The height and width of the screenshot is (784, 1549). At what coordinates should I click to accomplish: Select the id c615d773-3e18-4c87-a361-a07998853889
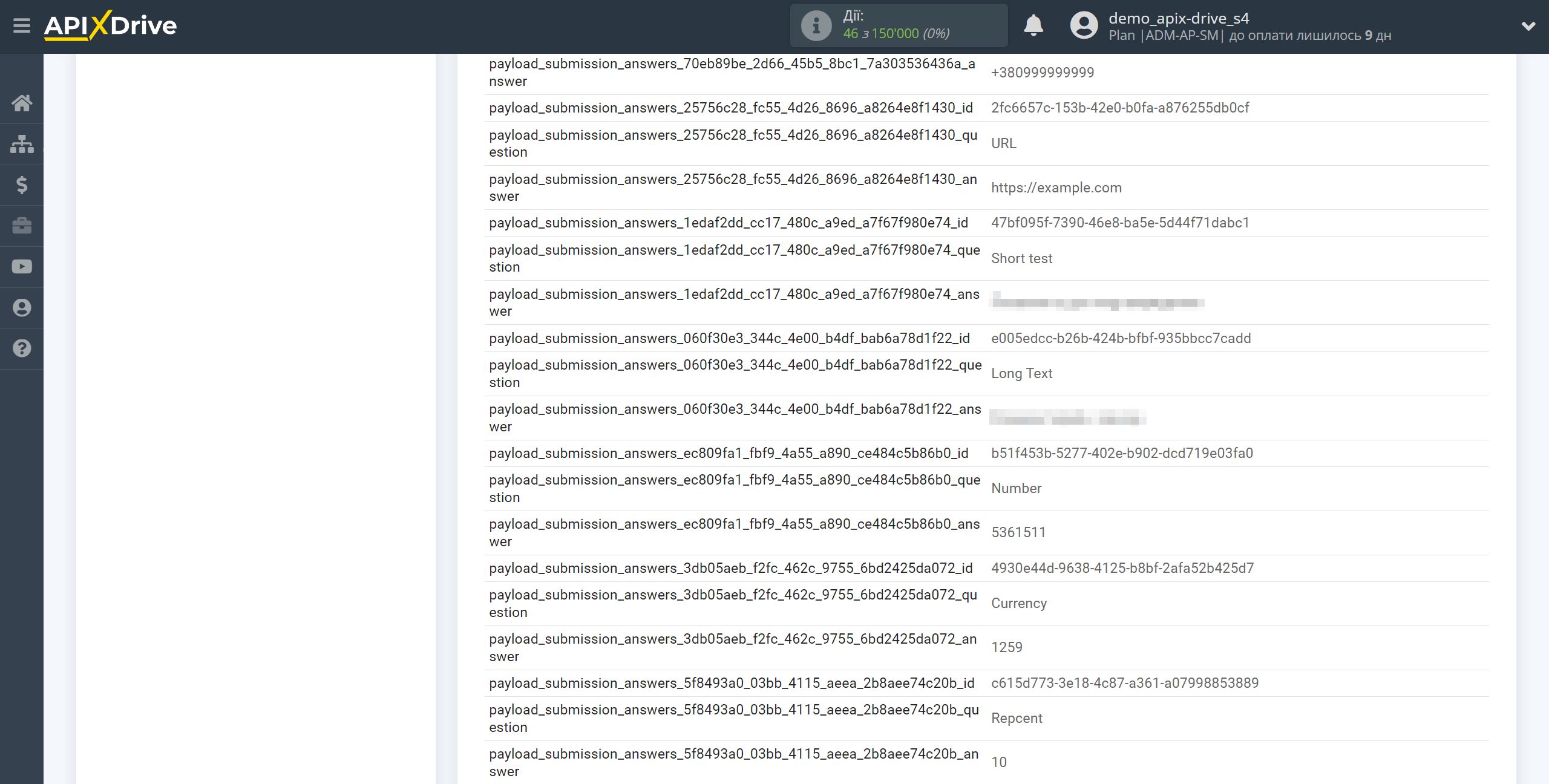[1124, 683]
